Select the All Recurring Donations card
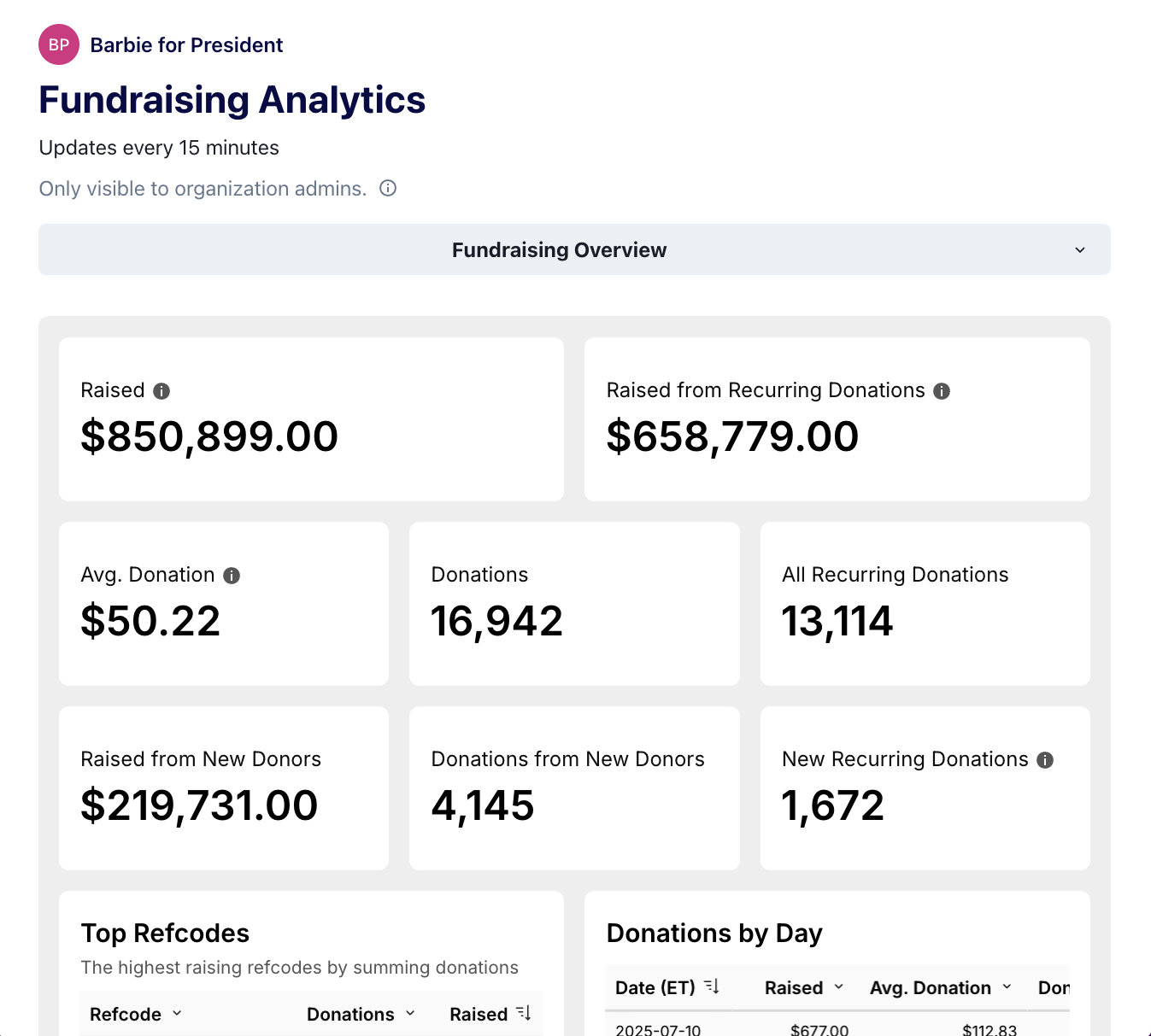Image resolution: width=1151 pixels, height=1036 pixels. pos(925,604)
